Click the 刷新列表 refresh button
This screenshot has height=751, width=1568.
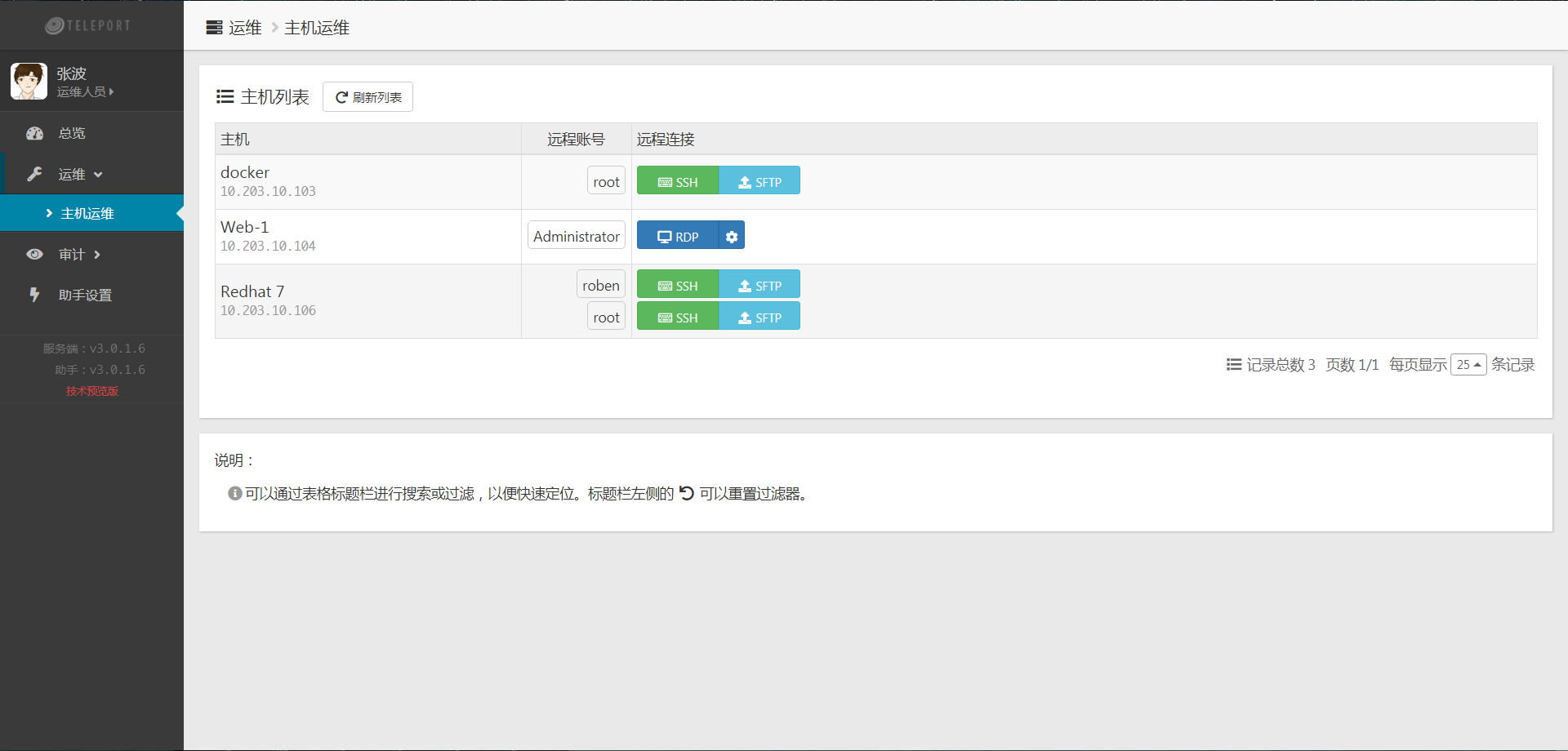pos(367,97)
